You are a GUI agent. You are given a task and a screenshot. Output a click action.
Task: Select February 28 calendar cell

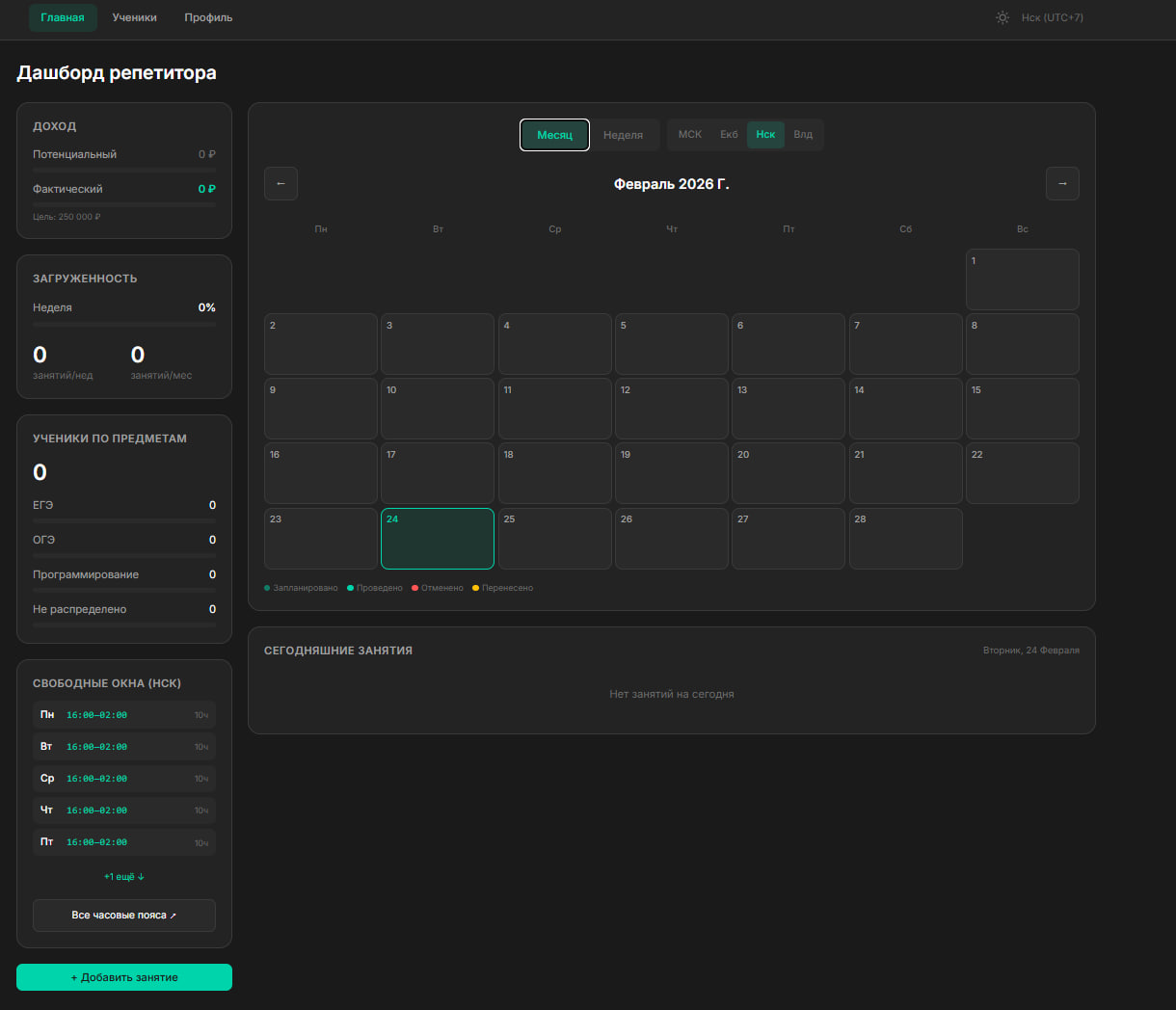[x=905, y=539]
